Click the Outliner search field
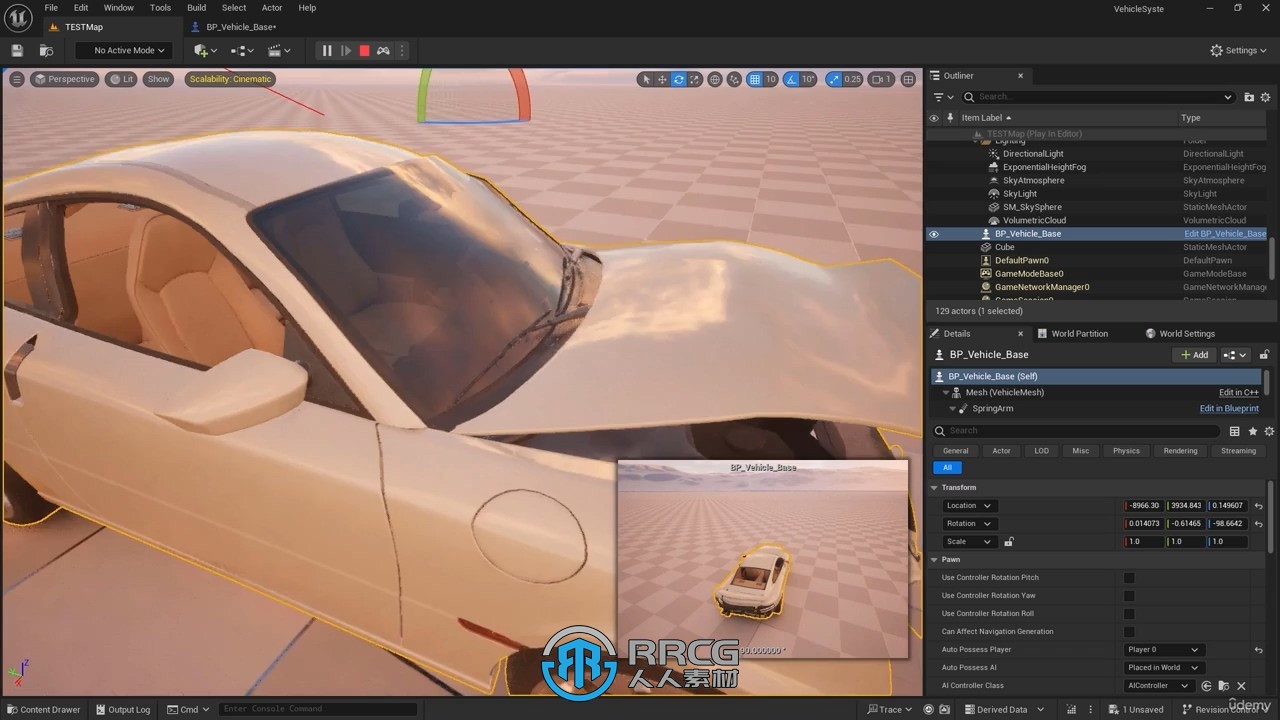 [1098, 97]
